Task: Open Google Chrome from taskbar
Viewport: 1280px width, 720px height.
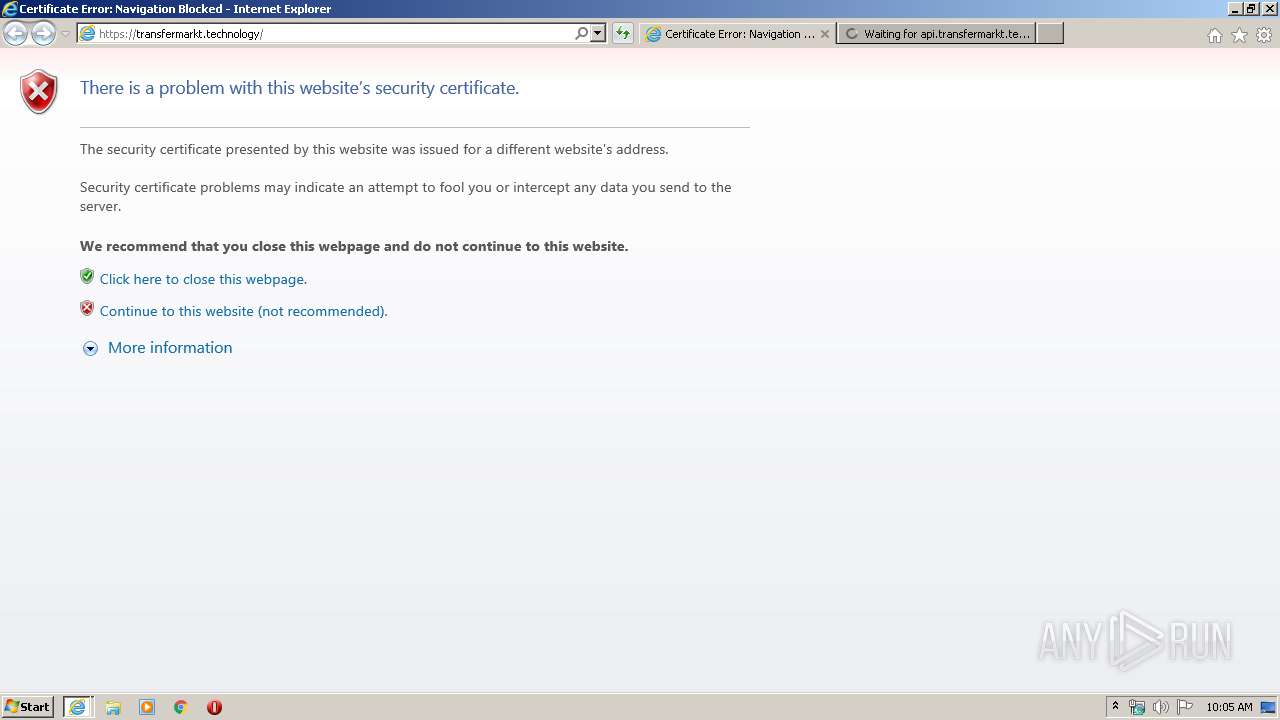Action: point(181,707)
